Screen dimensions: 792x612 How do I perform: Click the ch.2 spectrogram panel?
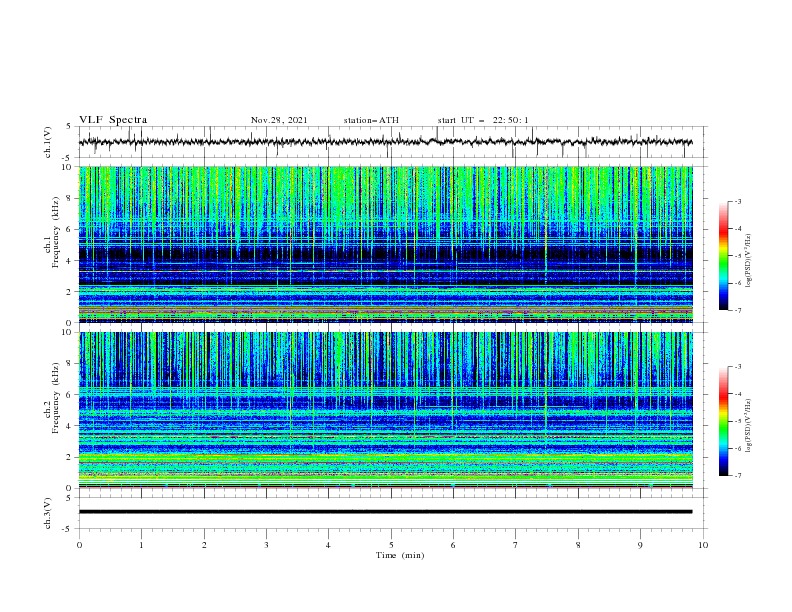tap(385, 410)
